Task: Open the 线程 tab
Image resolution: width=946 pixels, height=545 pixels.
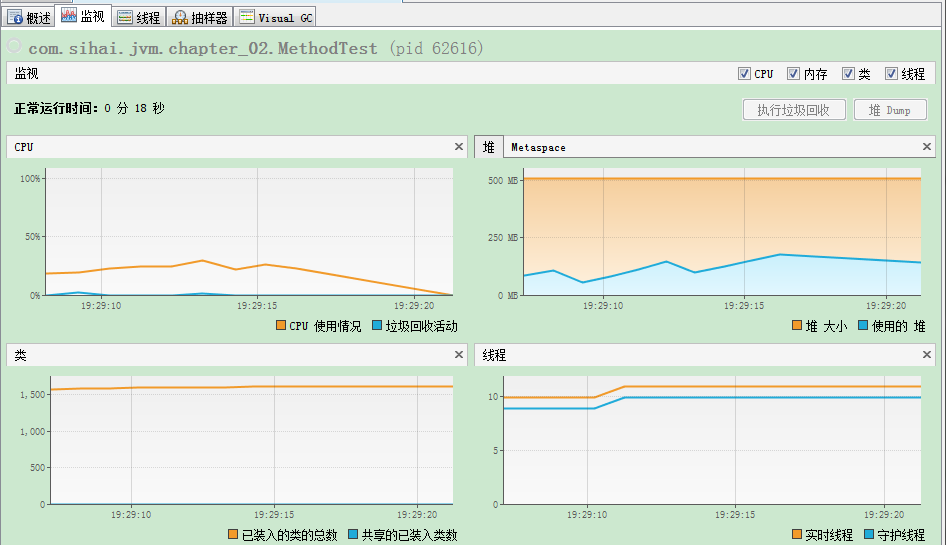Action: [139, 17]
